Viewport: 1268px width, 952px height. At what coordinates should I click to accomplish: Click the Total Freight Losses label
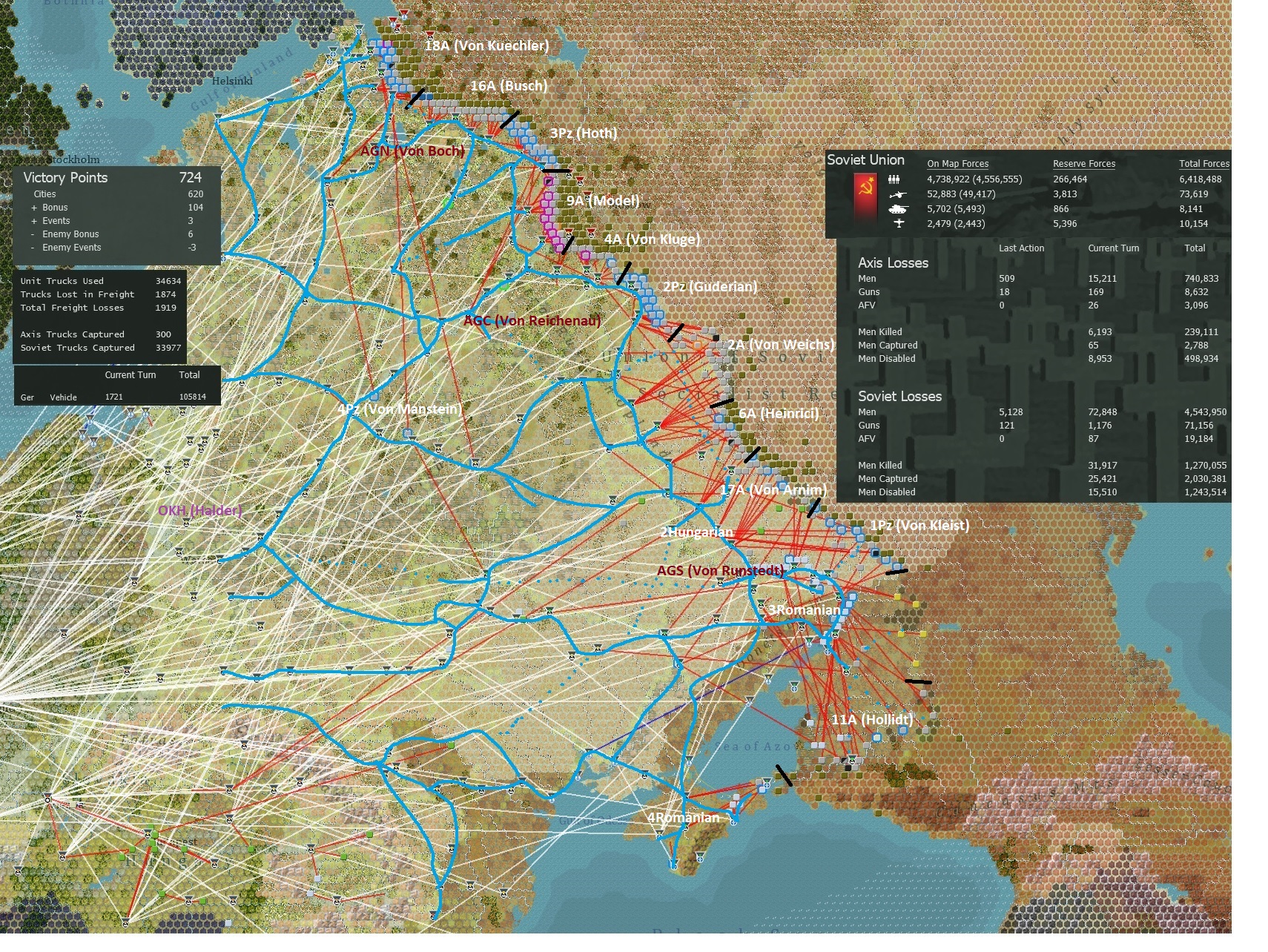pyautogui.click(x=72, y=308)
